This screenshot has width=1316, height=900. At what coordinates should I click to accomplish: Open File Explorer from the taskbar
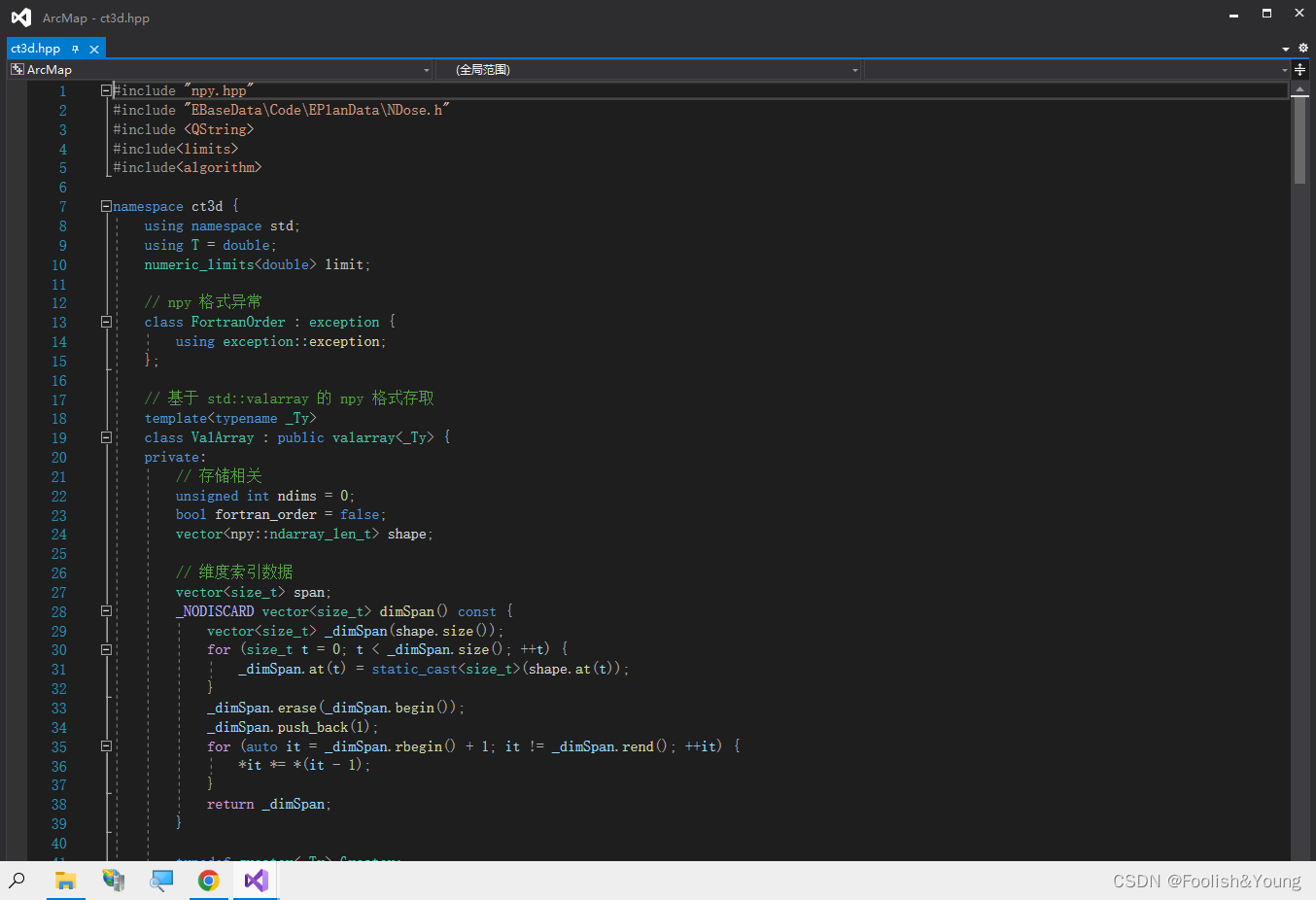pyautogui.click(x=65, y=881)
